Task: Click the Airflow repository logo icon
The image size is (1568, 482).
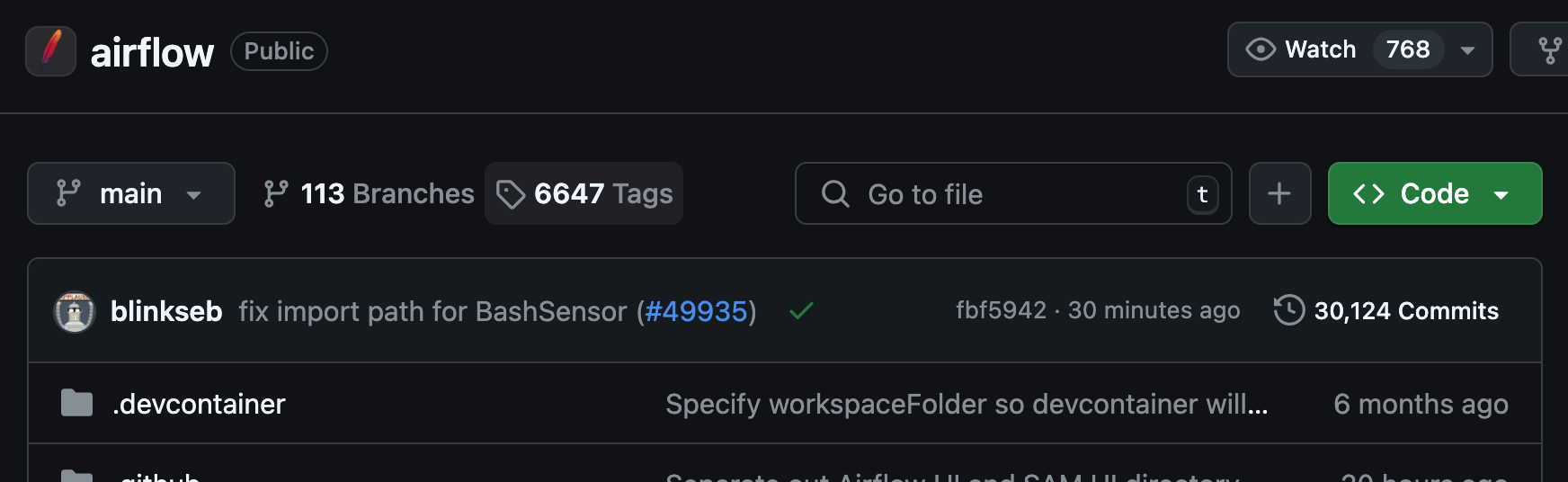Action: click(50, 51)
